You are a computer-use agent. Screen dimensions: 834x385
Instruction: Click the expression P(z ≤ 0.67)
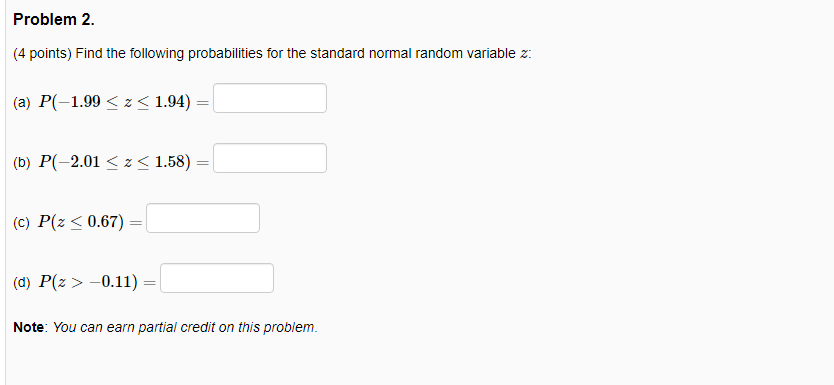81,222
